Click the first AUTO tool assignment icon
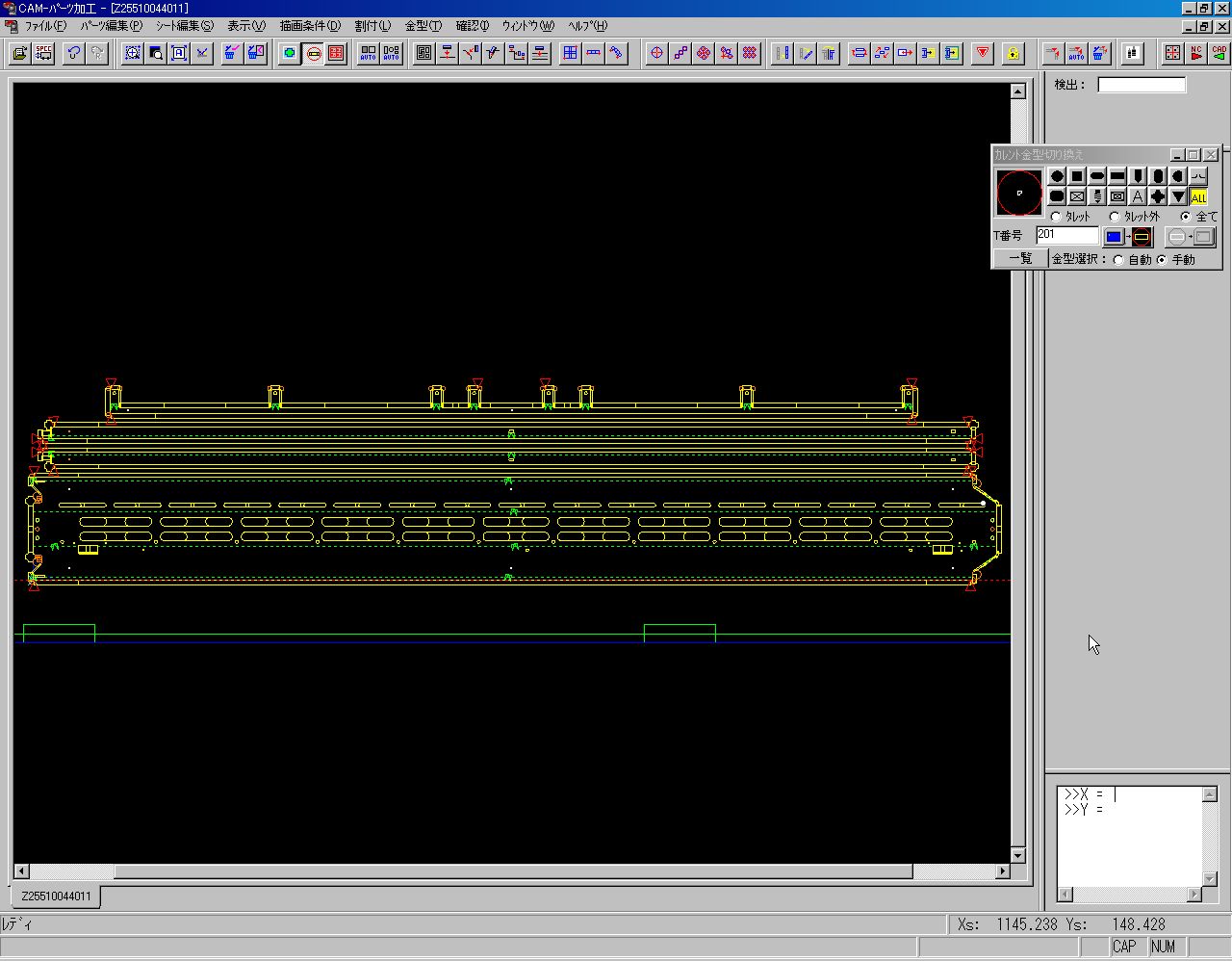 point(369,53)
